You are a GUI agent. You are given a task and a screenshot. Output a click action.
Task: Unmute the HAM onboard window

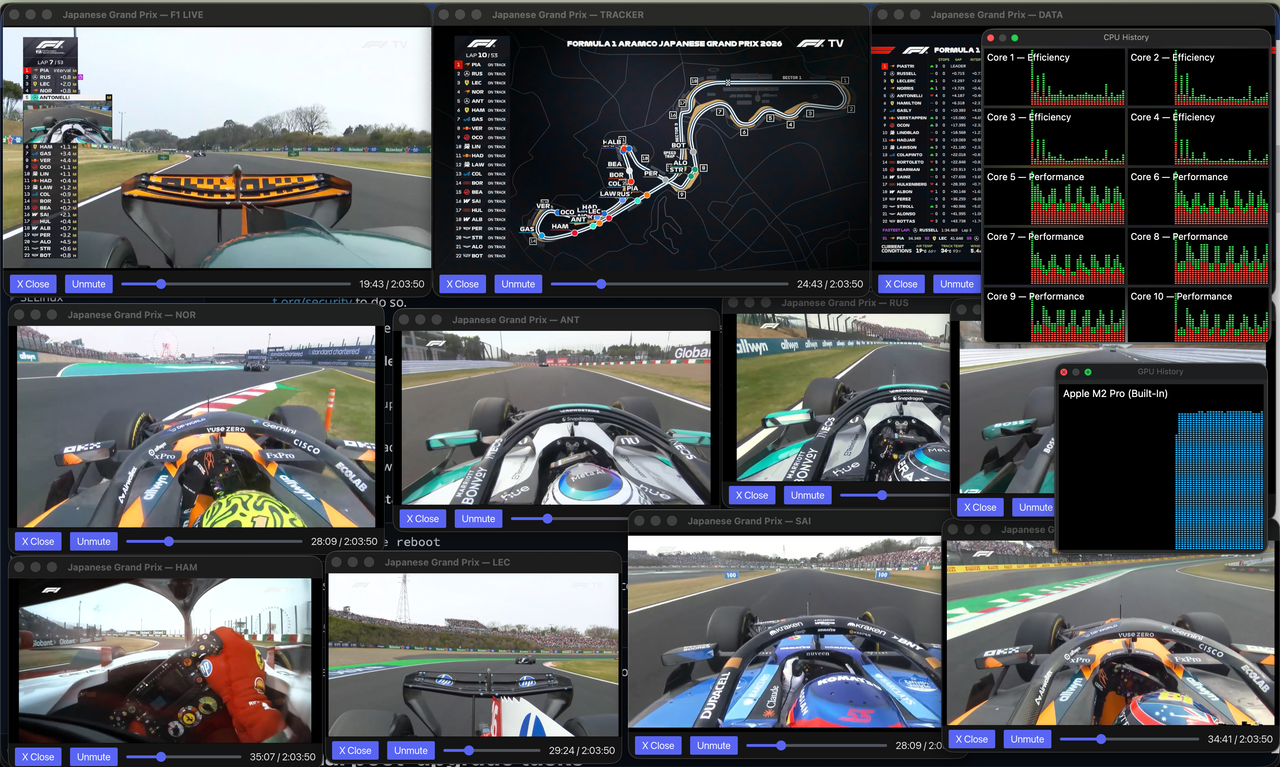coord(93,757)
